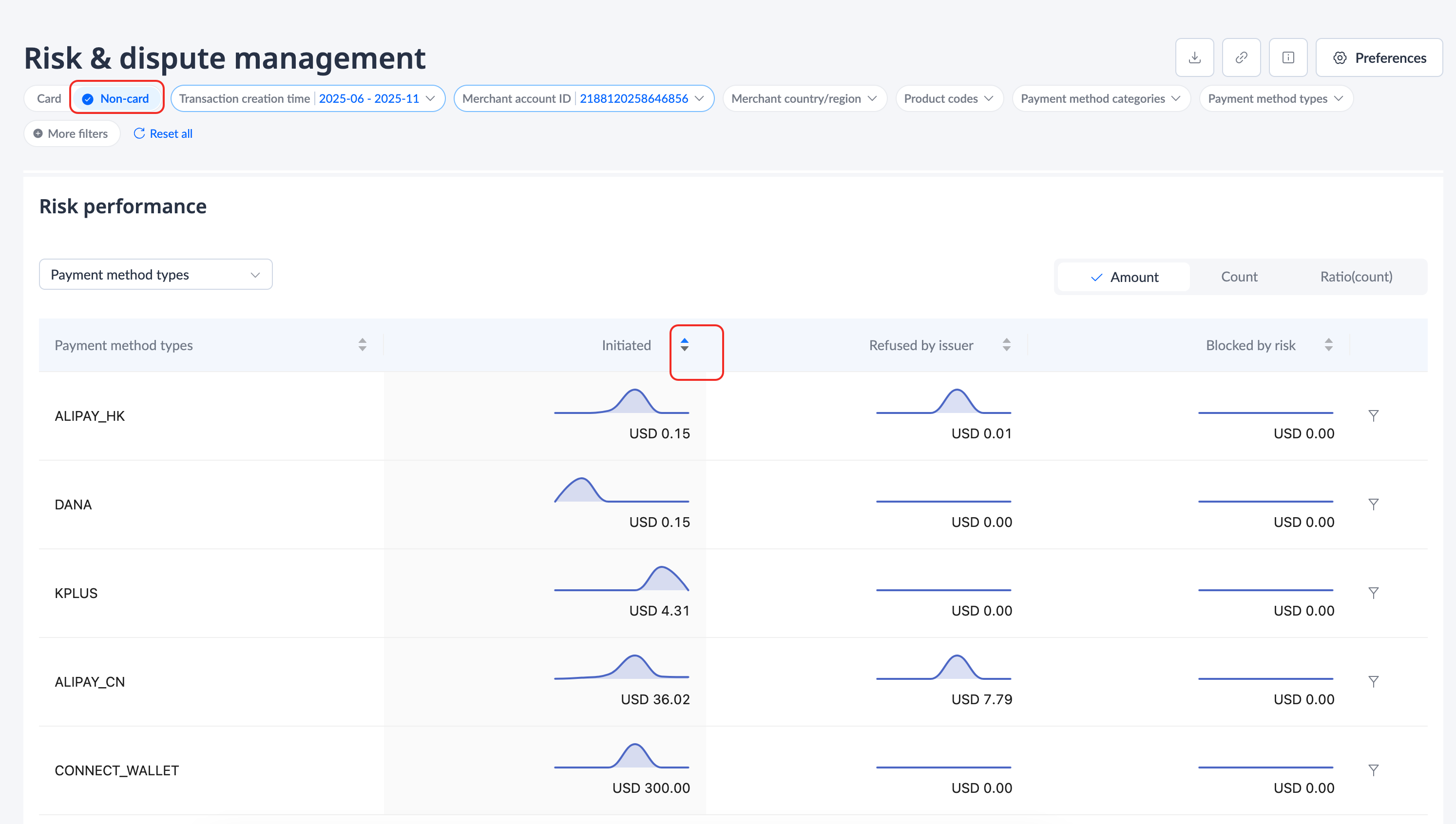Click the filter icon in CONNECT_WALLET row
The width and height of the screenshot is (1456, 824).
click(x=1373, y=770)
